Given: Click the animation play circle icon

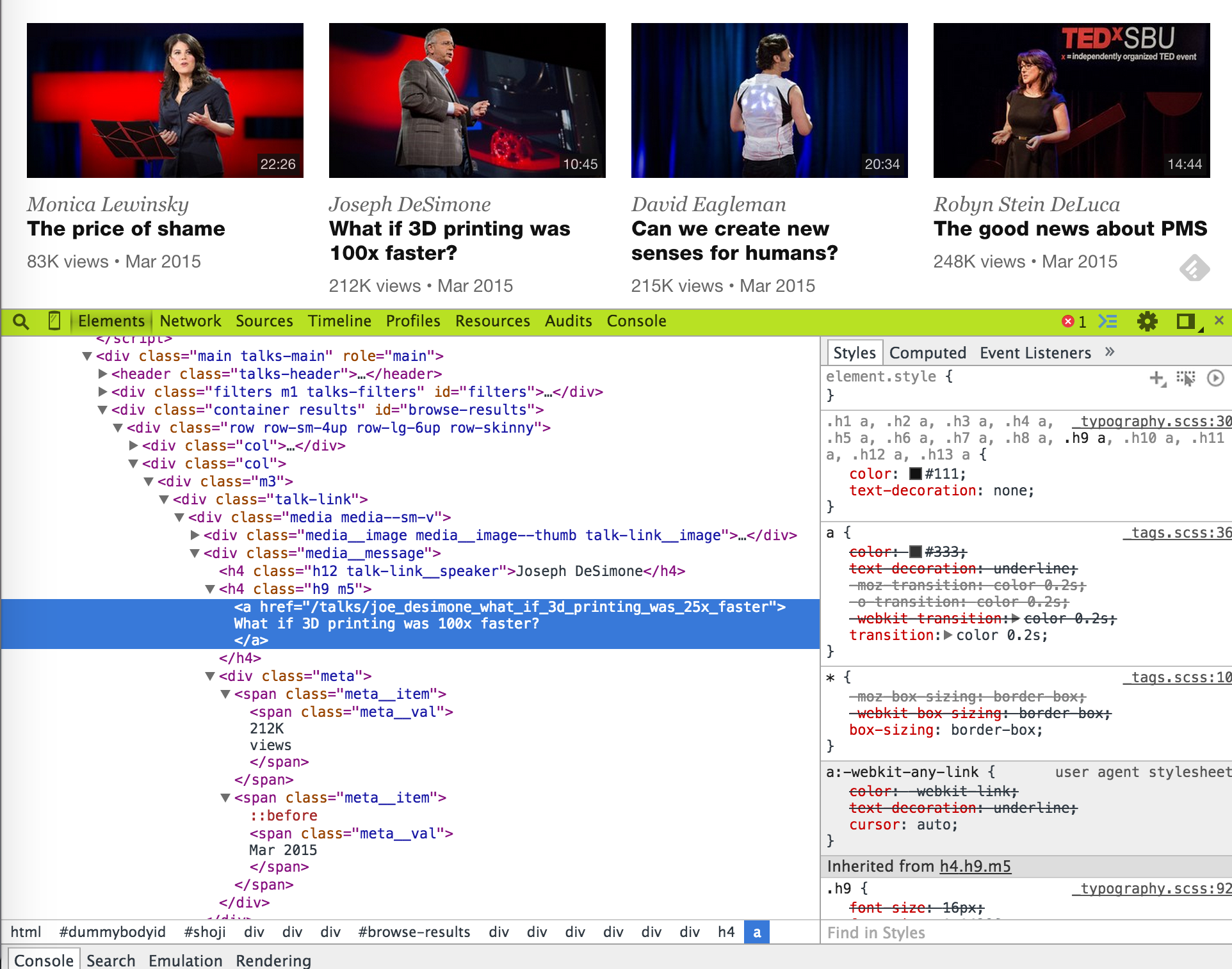Looking at the screenshot, I should (1215, 378).
